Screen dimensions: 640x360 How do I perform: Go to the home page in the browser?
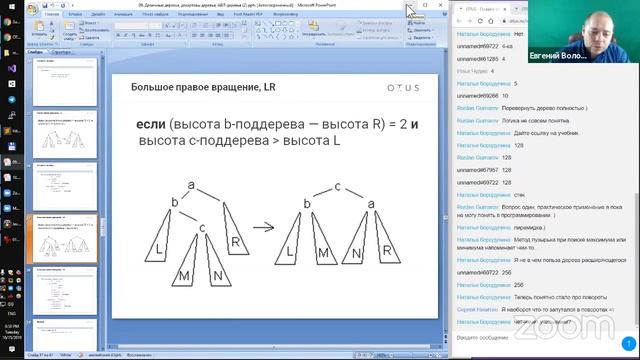491,21
